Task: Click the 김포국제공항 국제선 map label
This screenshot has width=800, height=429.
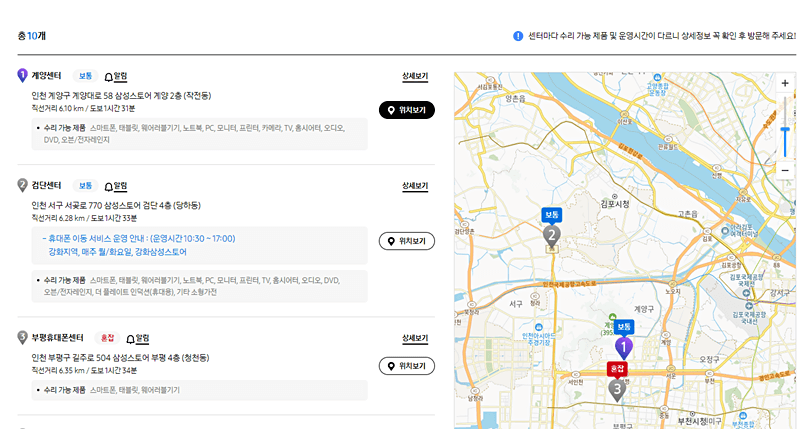Action: tap(746, 280)
